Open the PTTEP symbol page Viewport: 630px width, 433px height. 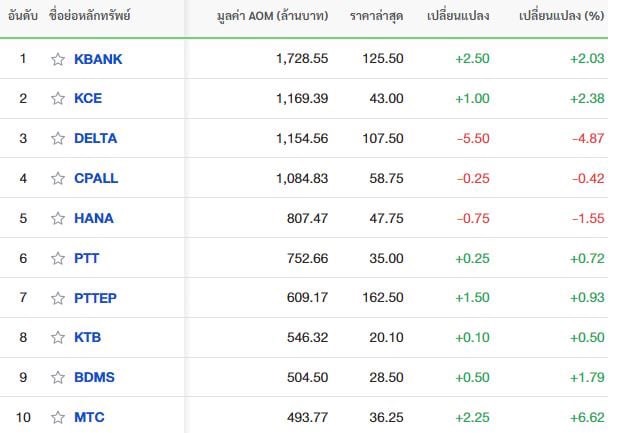click(x=96, y=298)
